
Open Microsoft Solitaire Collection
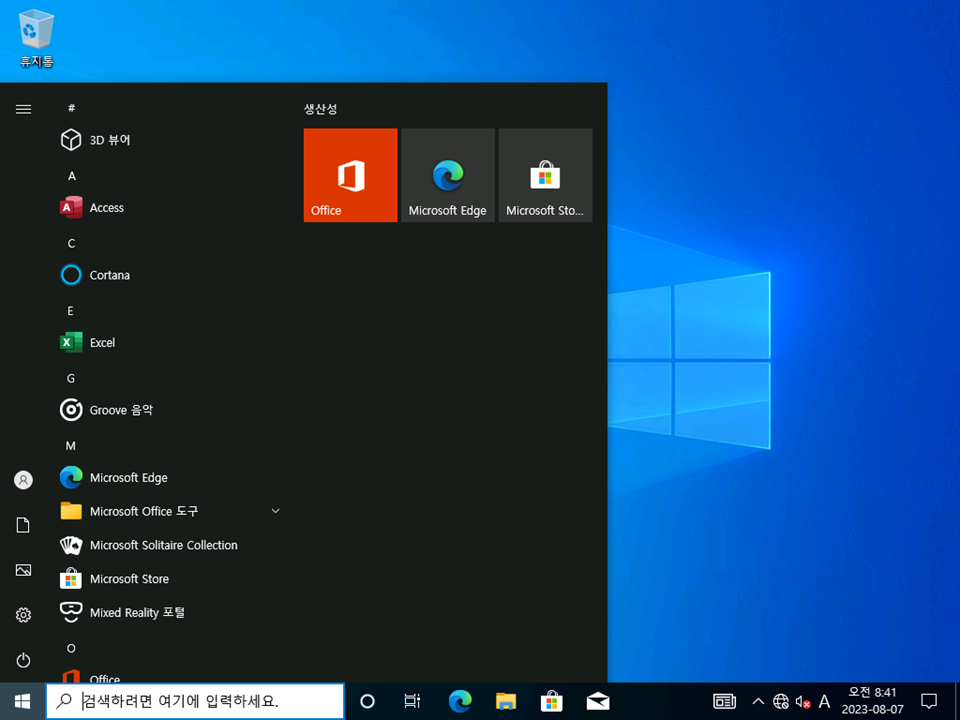[x=168, y=545]
